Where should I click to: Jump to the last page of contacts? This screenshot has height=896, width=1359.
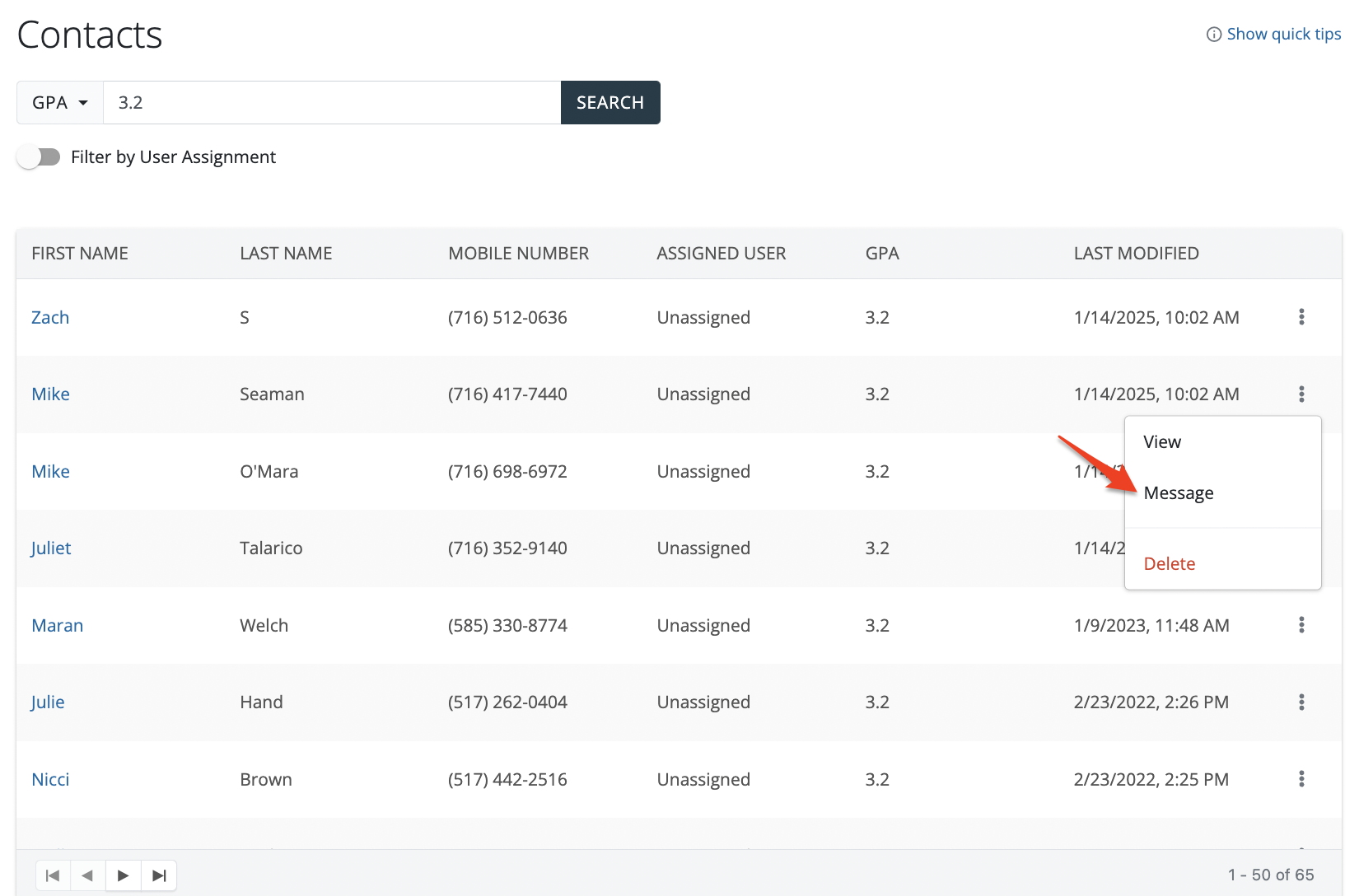(159, 875)
